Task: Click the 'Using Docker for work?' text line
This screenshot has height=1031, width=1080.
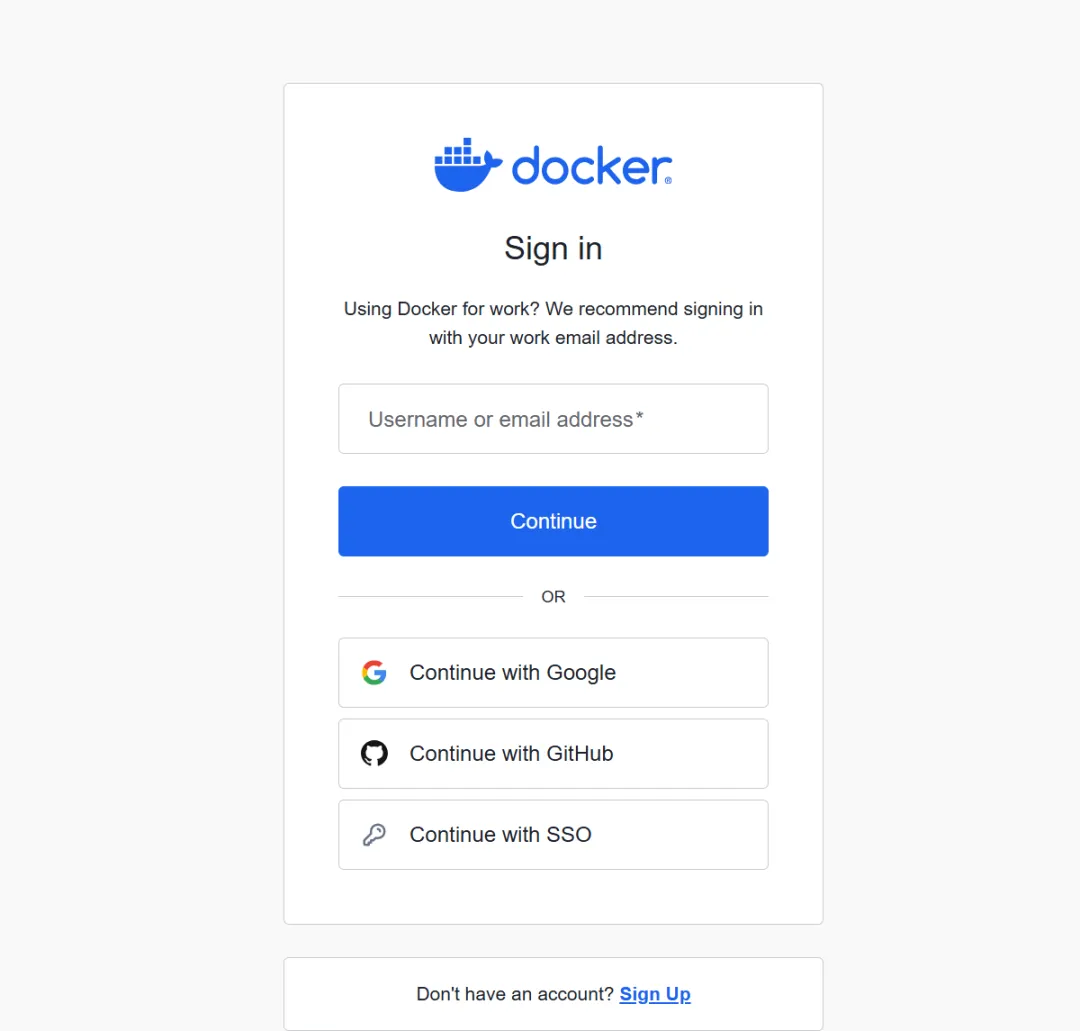Action: tap(553, 309)
